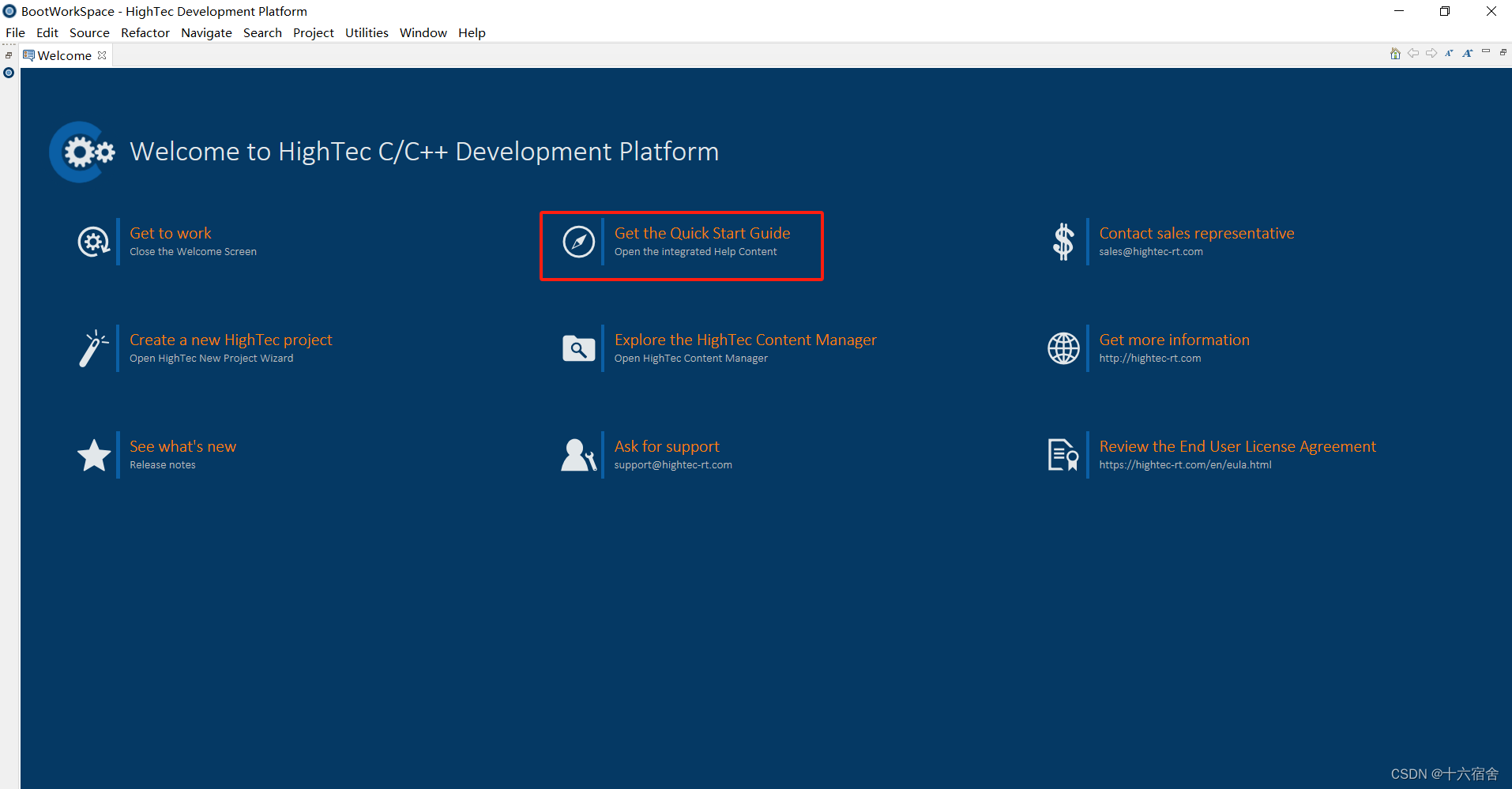Viewport: 1512px width, 789px height.
Task: Click the Ask for support link
Action: (x=667, y=446)
